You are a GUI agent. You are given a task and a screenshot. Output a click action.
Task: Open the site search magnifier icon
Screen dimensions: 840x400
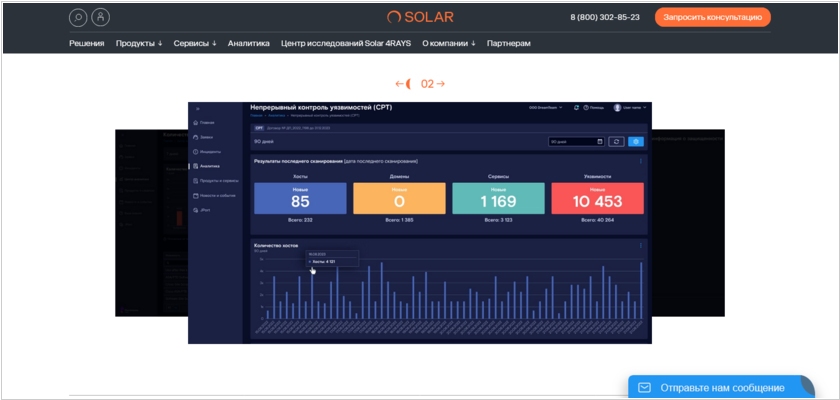tap(78, 18)
